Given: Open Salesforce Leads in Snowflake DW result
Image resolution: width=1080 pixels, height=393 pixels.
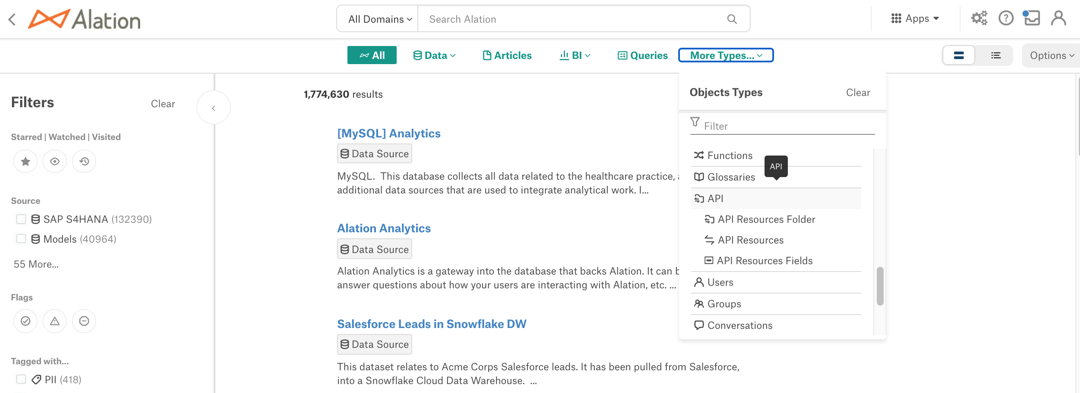Looking at the screenshot, I should tap(432, 323).
